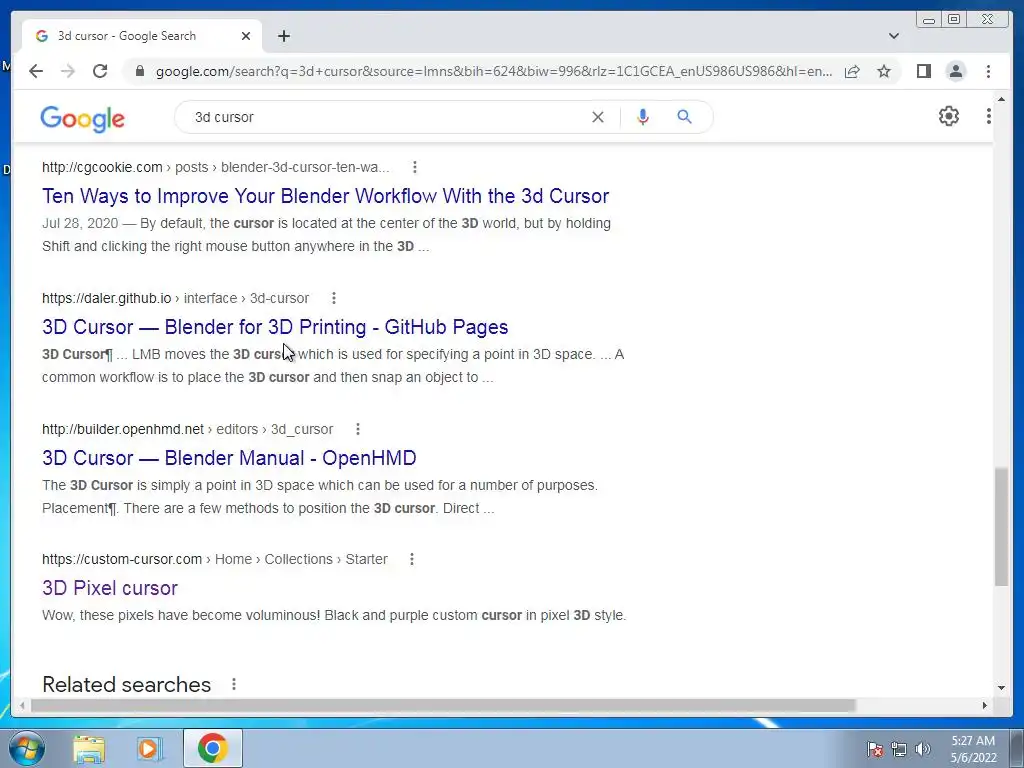
Task: Open the tab search chevron
Action: pyautogui.click(x=894, y=36)
